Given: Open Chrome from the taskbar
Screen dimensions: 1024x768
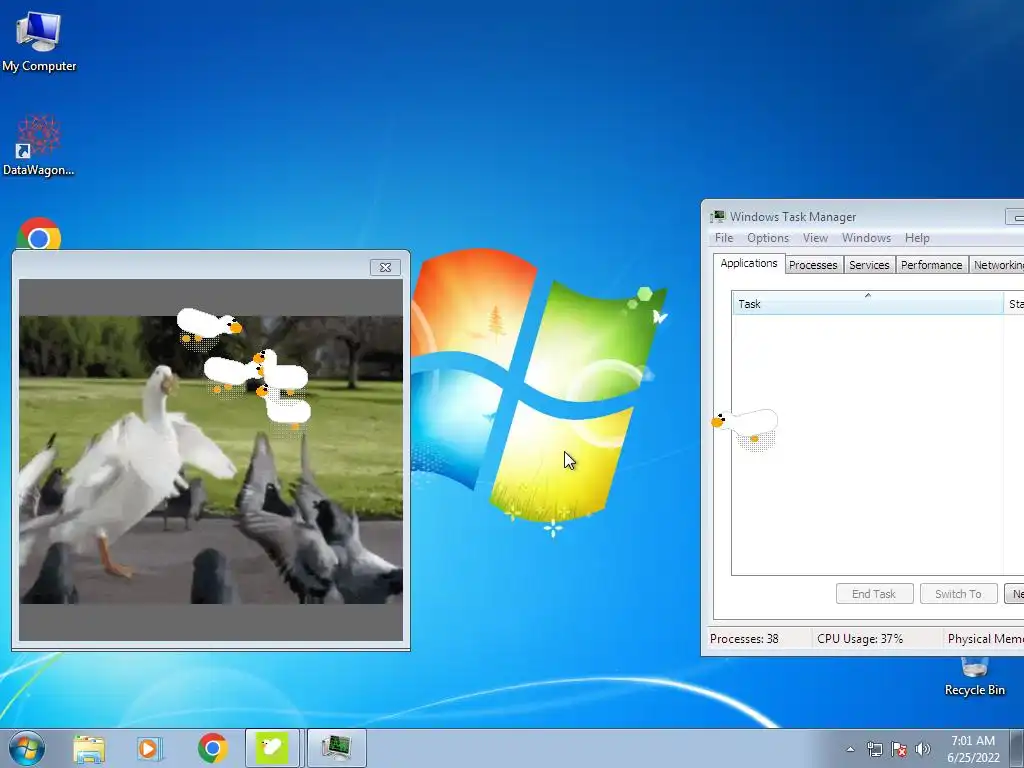Looking at the screenshot, I should click(212, 748).
